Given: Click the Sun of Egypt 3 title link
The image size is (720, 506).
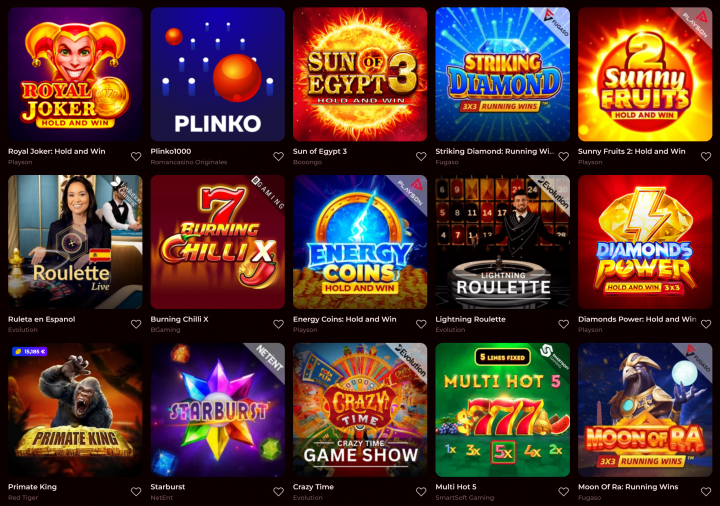Looking at the screenshot, I should pos(320,152).
